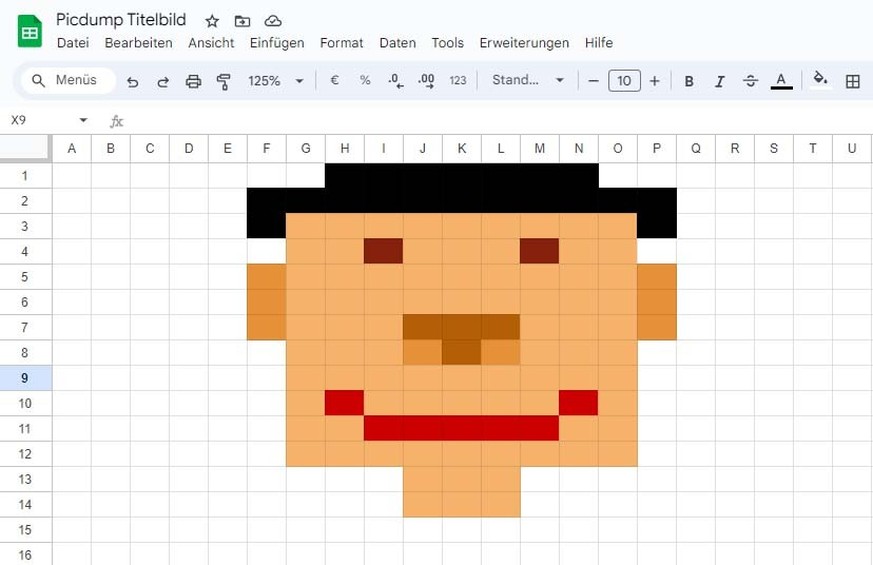Image resolution: width=873 pixels, height=565 pixels.
Task: Format as euro currency
Action: pos(335,80)
